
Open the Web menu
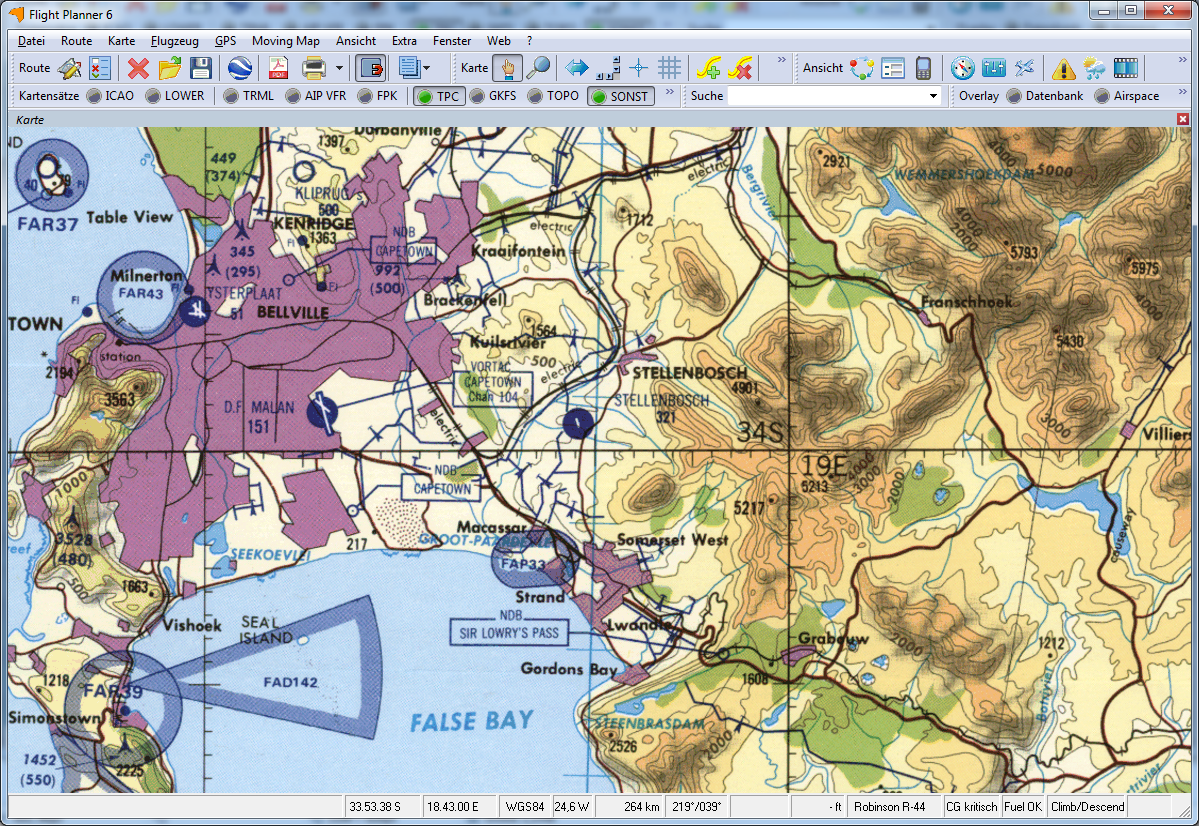[499, 41]
